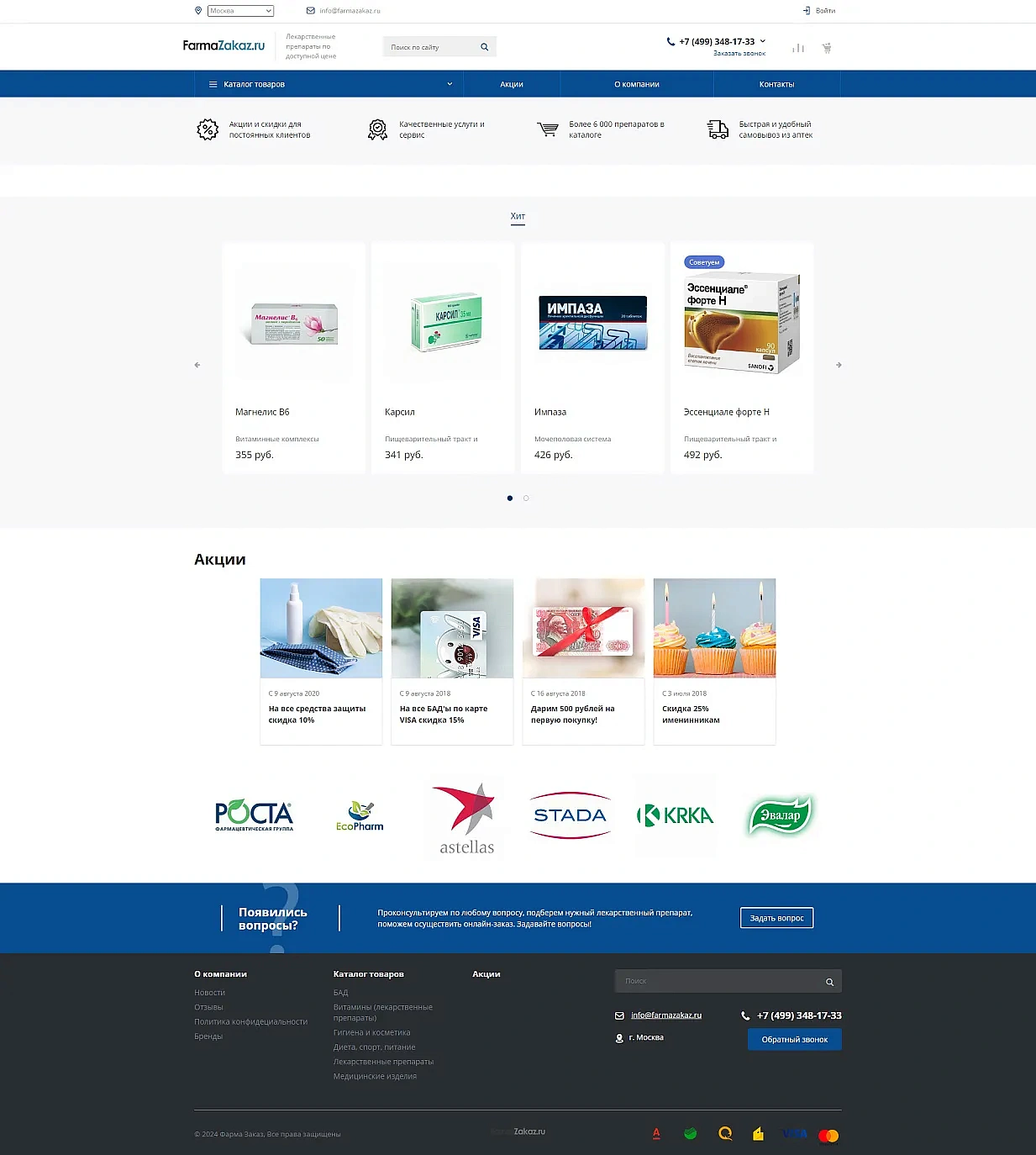This screenshot has height=1155, width=1036.
Task: Select the first carousel page dot
Action: pos(510,498)
